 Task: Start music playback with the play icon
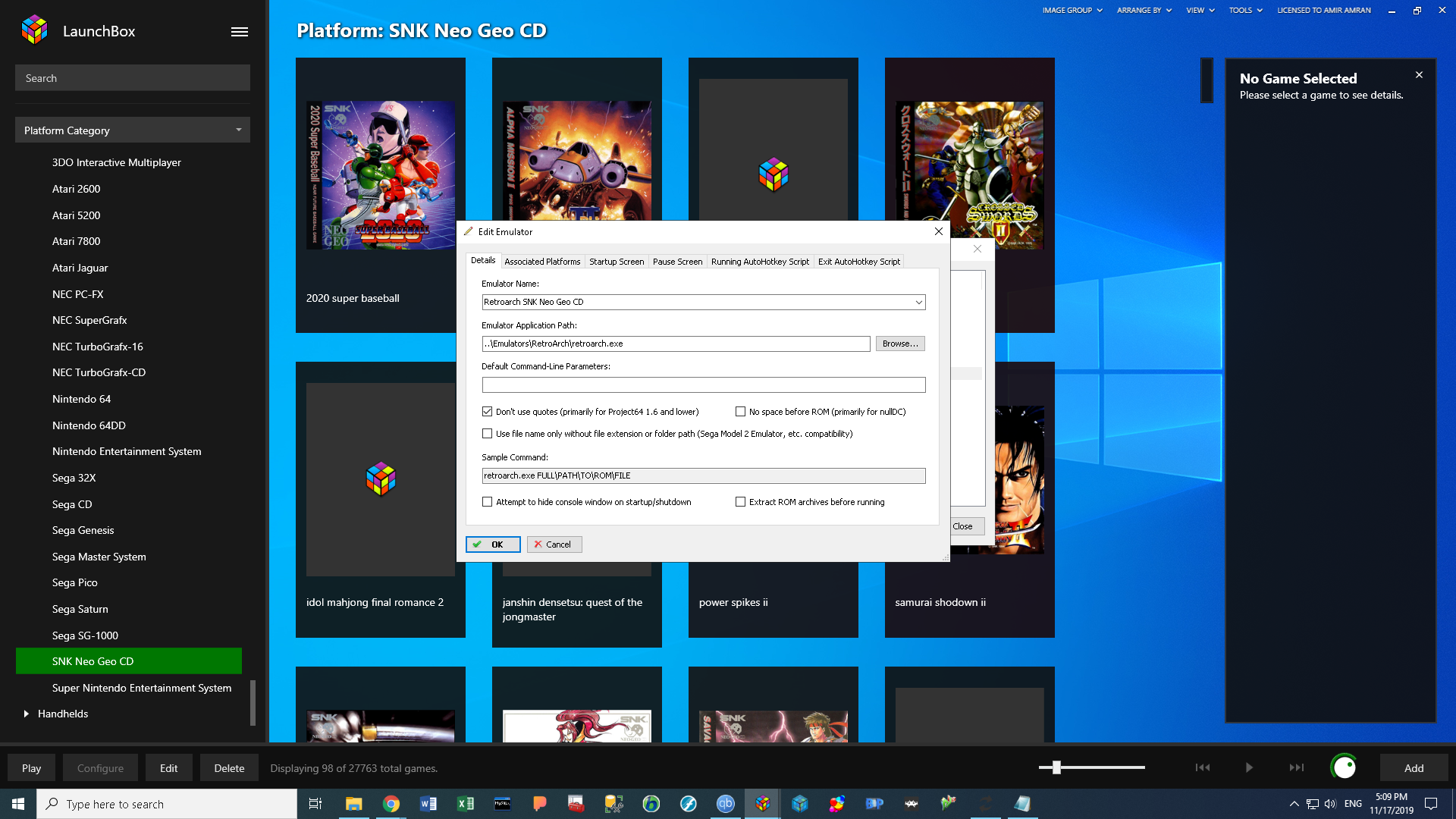click(x=1249, y=767)
